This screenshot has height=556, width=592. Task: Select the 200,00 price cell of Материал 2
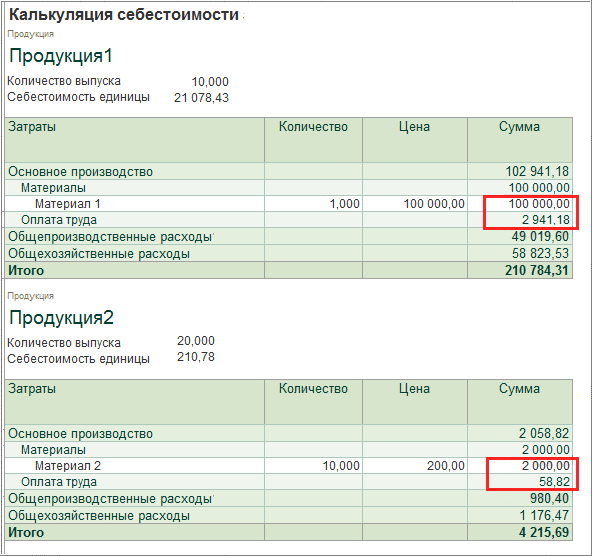click(x=446, y=466)
